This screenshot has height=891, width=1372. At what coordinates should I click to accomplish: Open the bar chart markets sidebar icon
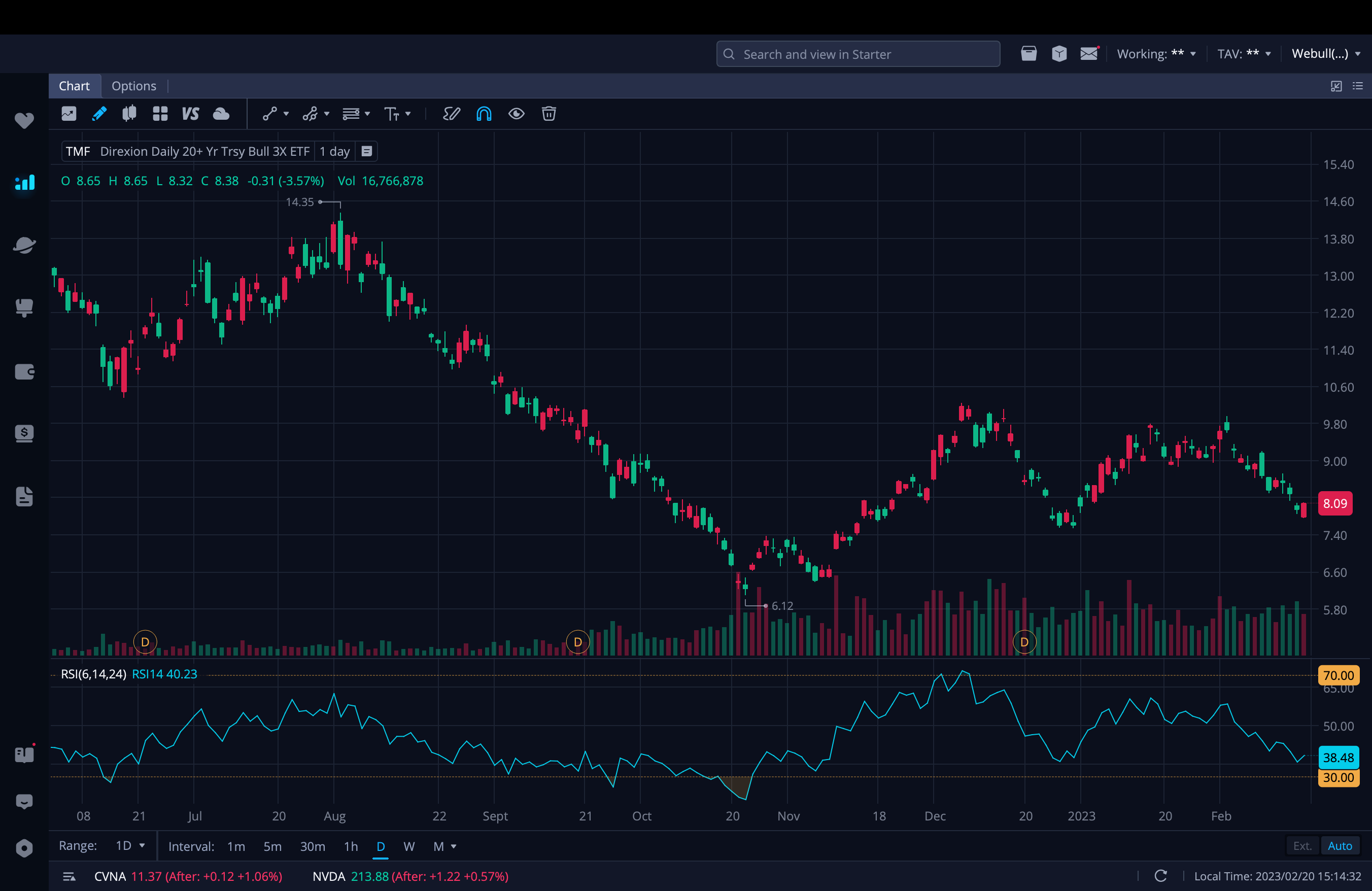tap(24, 183)
